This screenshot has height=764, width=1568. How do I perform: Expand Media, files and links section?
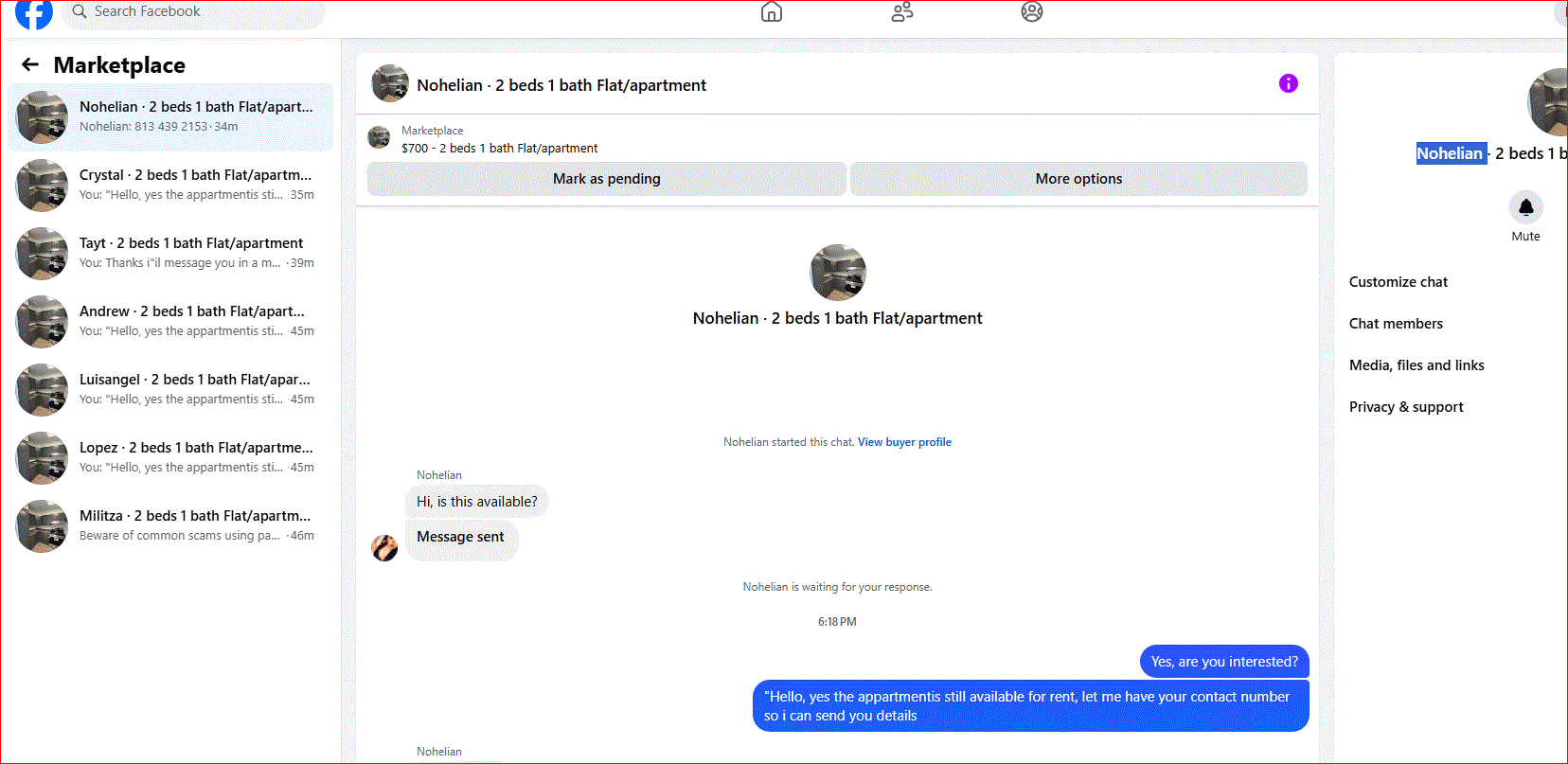(x=1417, y=365)
